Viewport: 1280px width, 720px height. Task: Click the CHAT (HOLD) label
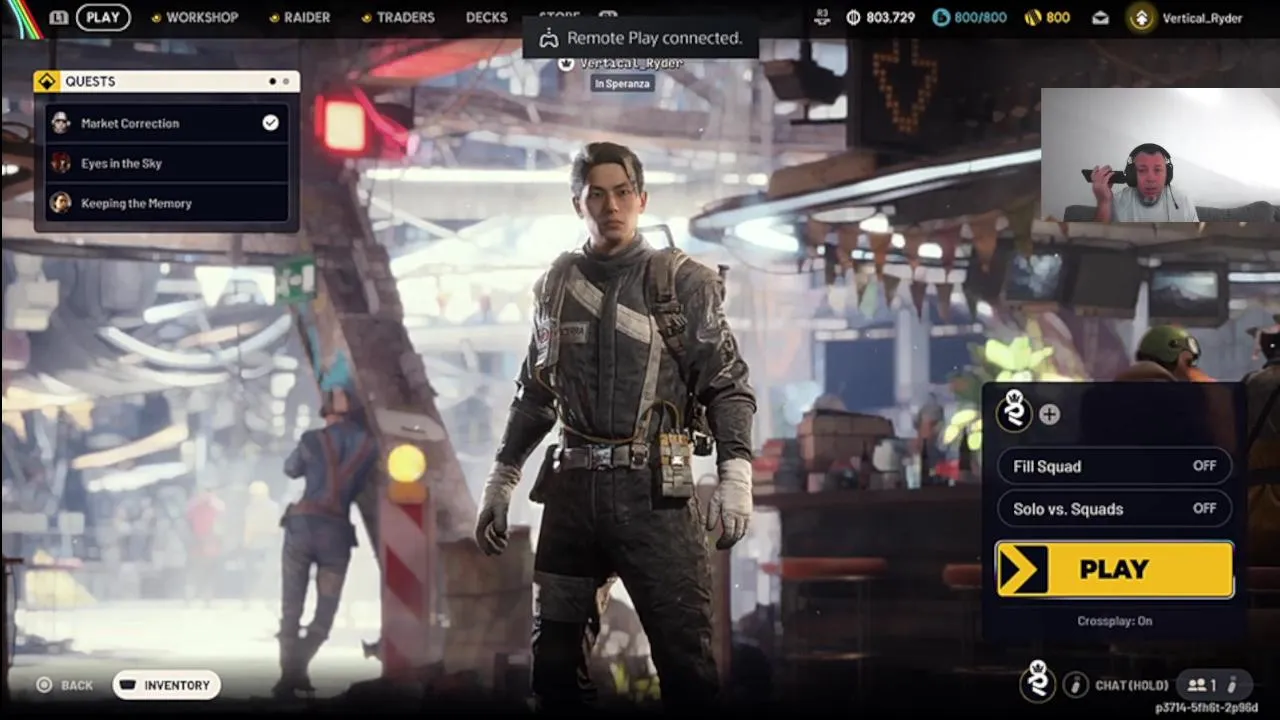tap(1131, 685)
